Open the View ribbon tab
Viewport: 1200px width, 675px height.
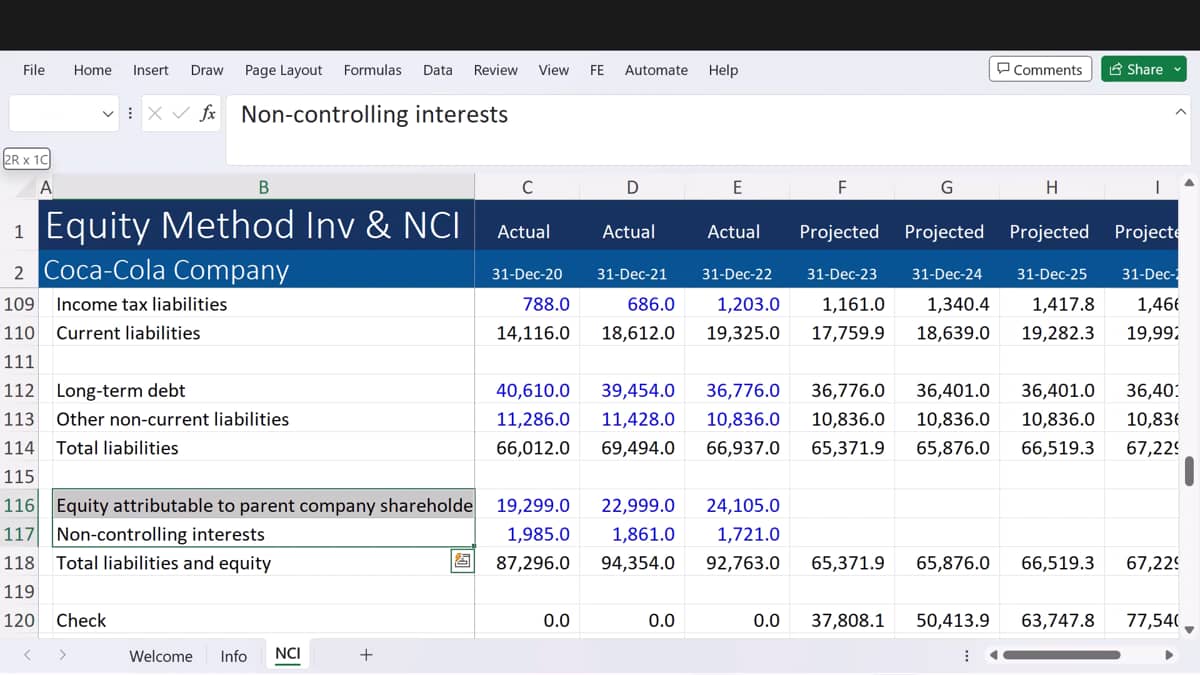click(x=553, y=70)
